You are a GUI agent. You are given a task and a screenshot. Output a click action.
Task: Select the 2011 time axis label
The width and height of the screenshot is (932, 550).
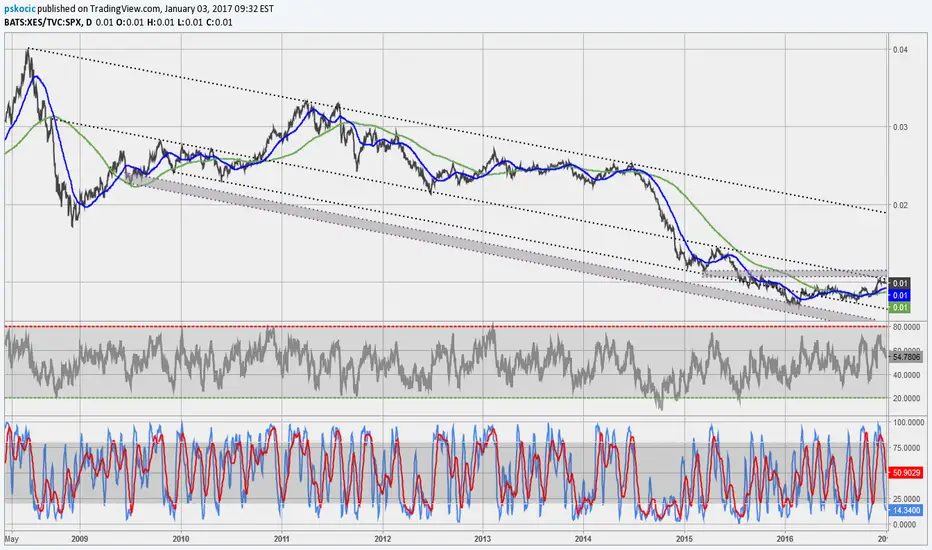(x=282, y=539)
